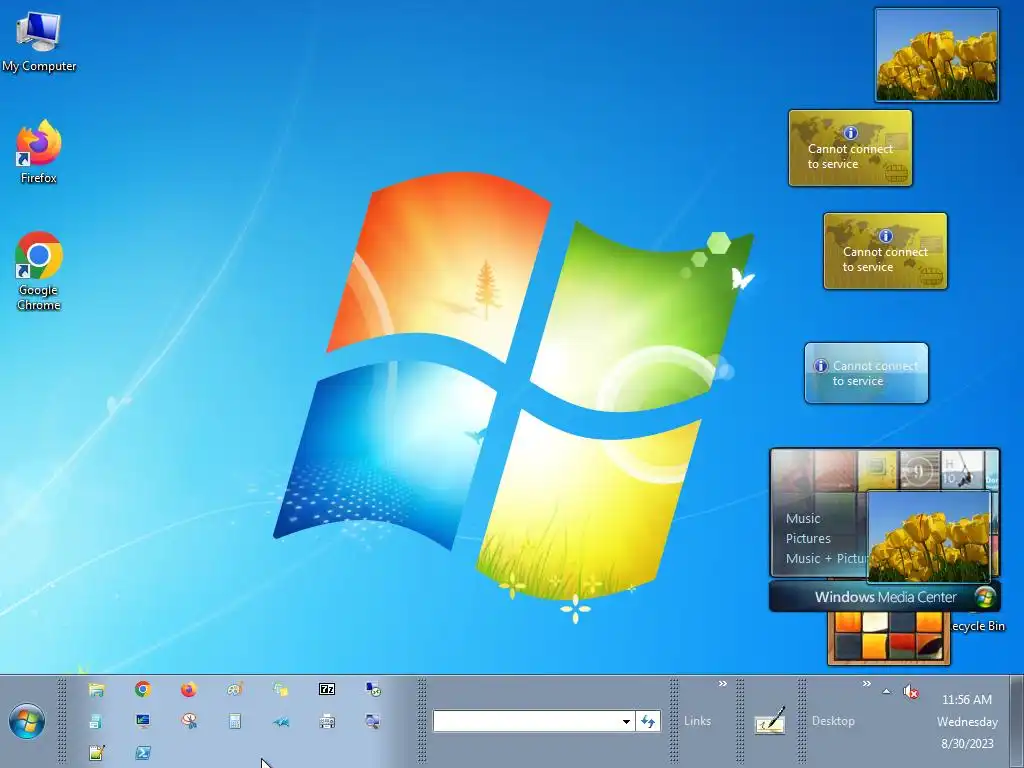Click the info icon on the blue weather gadget
Screen dimensions: 1024x768
pyautogui.click(x=821, y=366)
